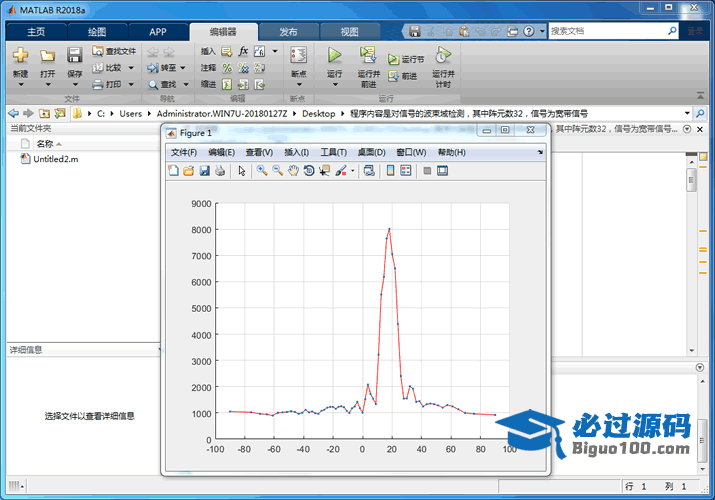The width and height of the screenshot is (715, 500).
Task: Open the dropdown arrow under 运行
Action: pos(335,85)
